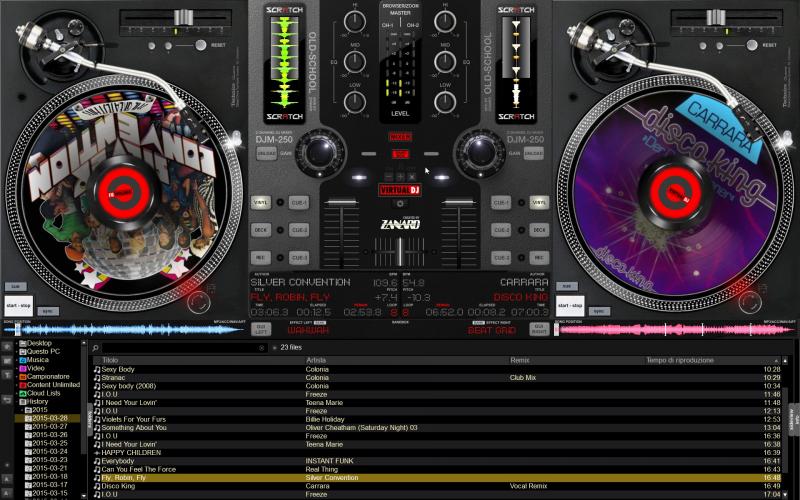Click in the browser search input field
Screen dimensions: 800x500
(x=182, y=348)
